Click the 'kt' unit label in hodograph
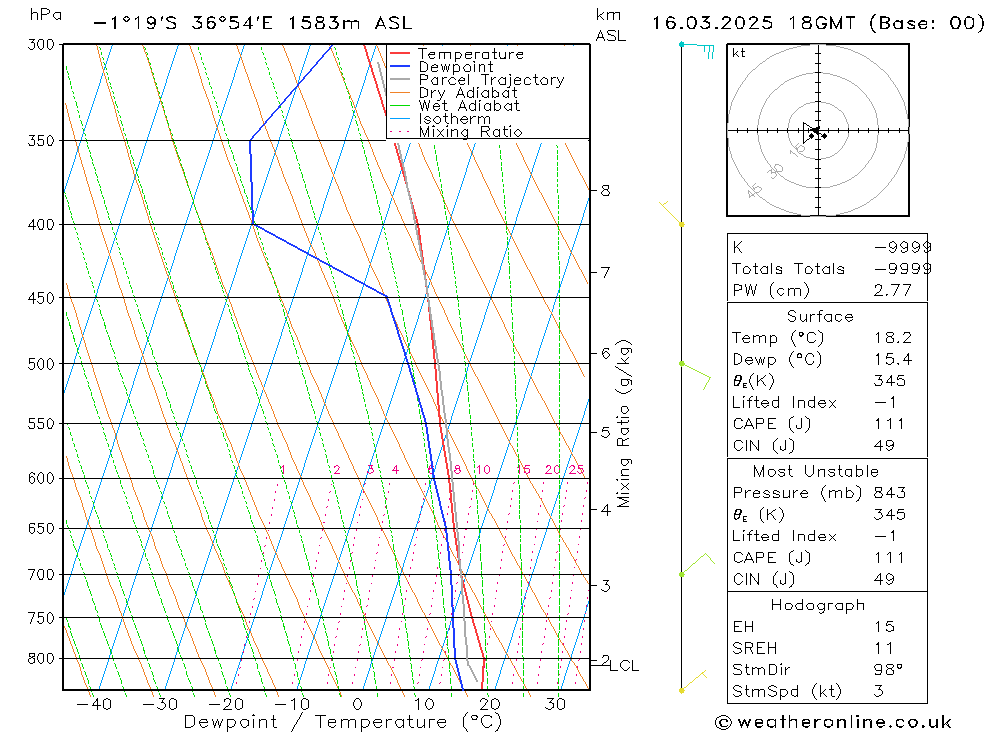Screen dimensions: 1000x733 point(739,53)
